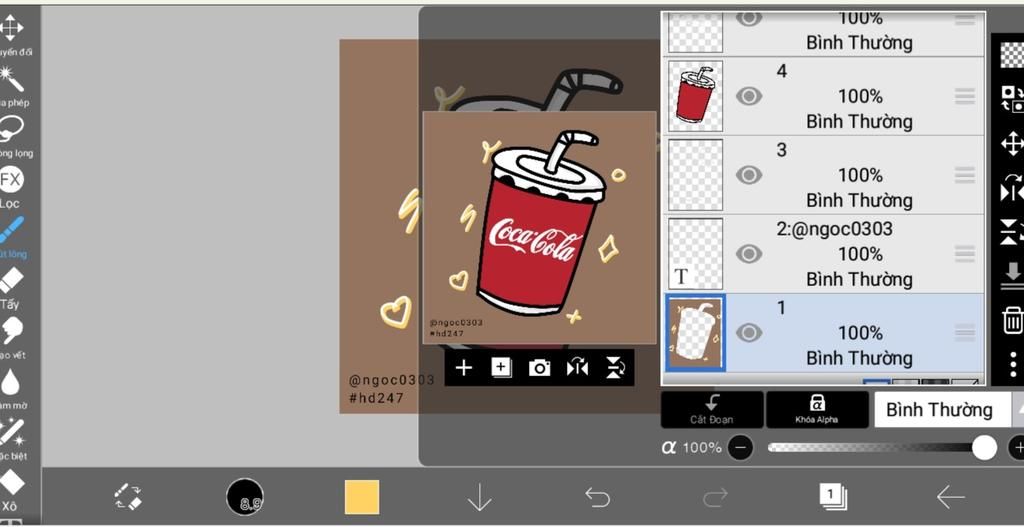The width and height of the screenshot is (1024, 527).
Task: Select the text layer T thumbnail
Action: pyautogui.click(x=696, y=253)
